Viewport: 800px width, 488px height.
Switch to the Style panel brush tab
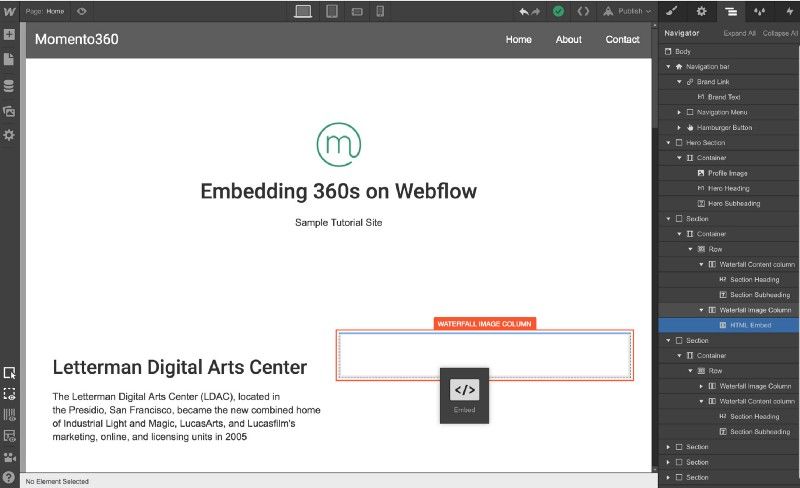tap(672, 11)
